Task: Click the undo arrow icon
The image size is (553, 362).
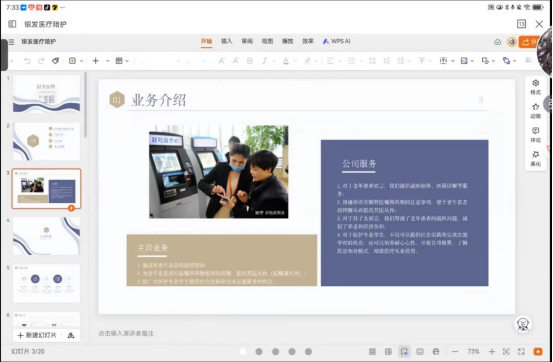Action: [x=27, y=61]
